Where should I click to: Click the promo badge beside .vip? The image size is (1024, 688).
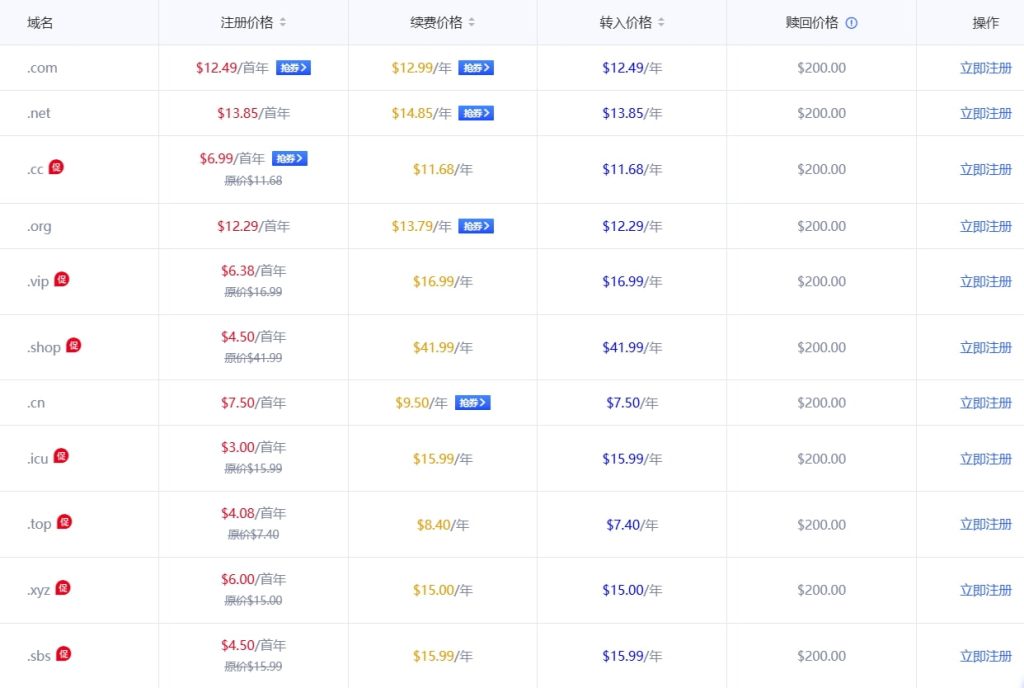[x=62, y=279]
